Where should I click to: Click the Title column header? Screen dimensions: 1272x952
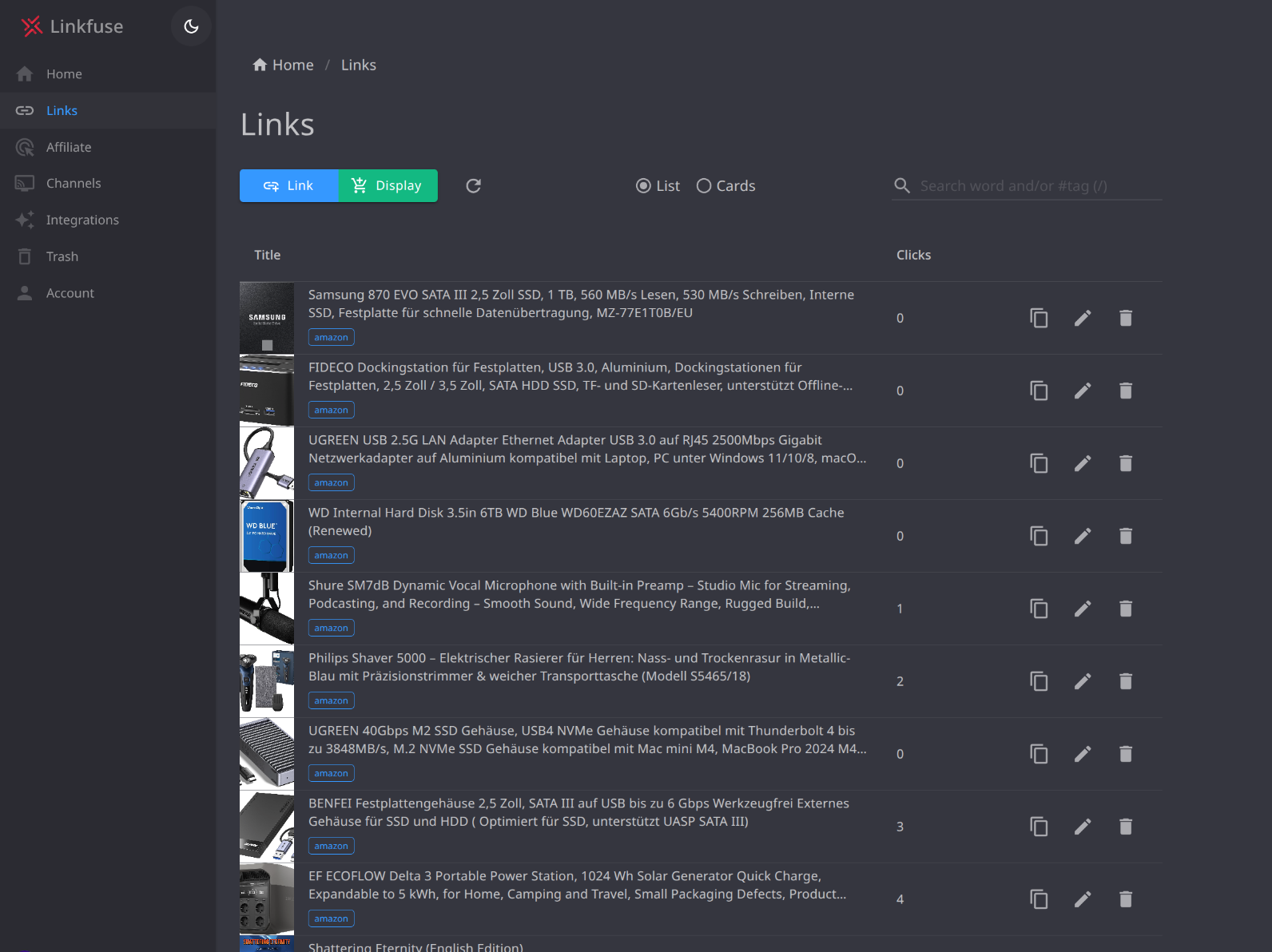(268, 255)
